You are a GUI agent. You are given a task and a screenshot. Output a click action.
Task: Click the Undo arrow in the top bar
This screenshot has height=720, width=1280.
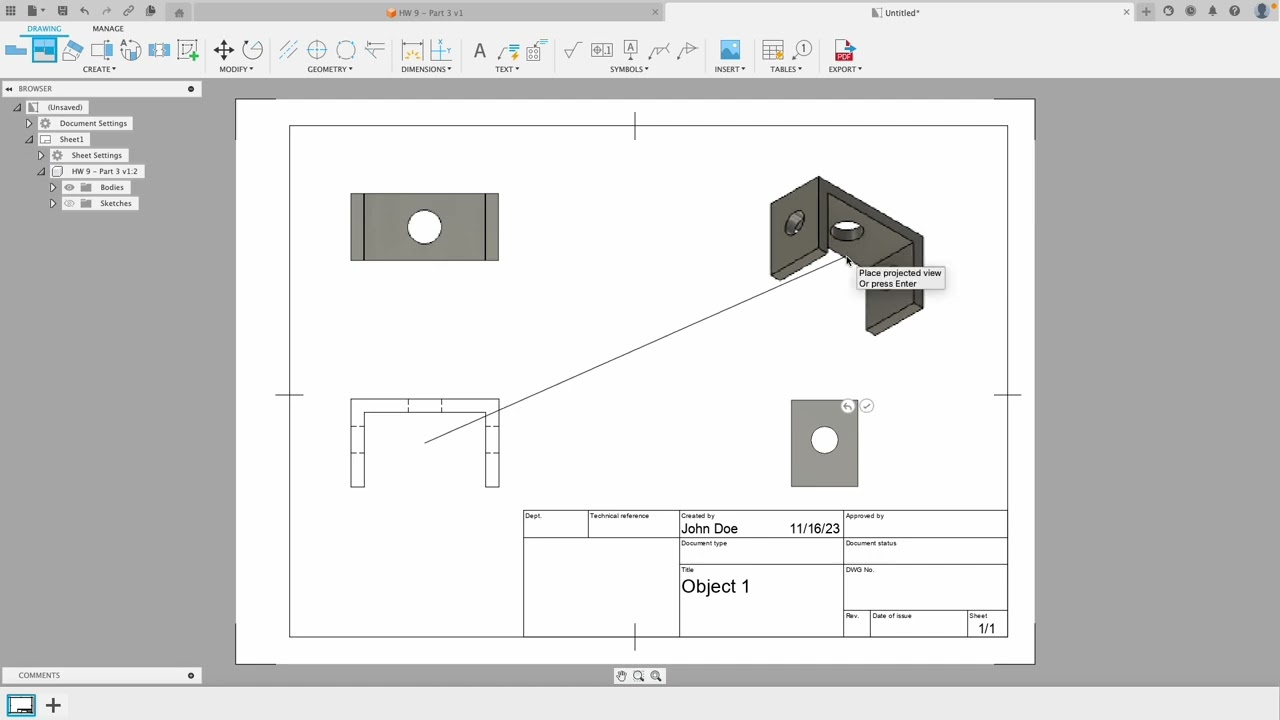pos(84,11)
